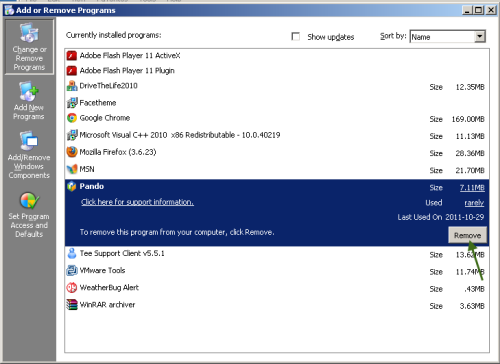Select Tee Support Client v5.5.1 entry
The height and width of the screenshot is (364, 500).
(122, 253)
